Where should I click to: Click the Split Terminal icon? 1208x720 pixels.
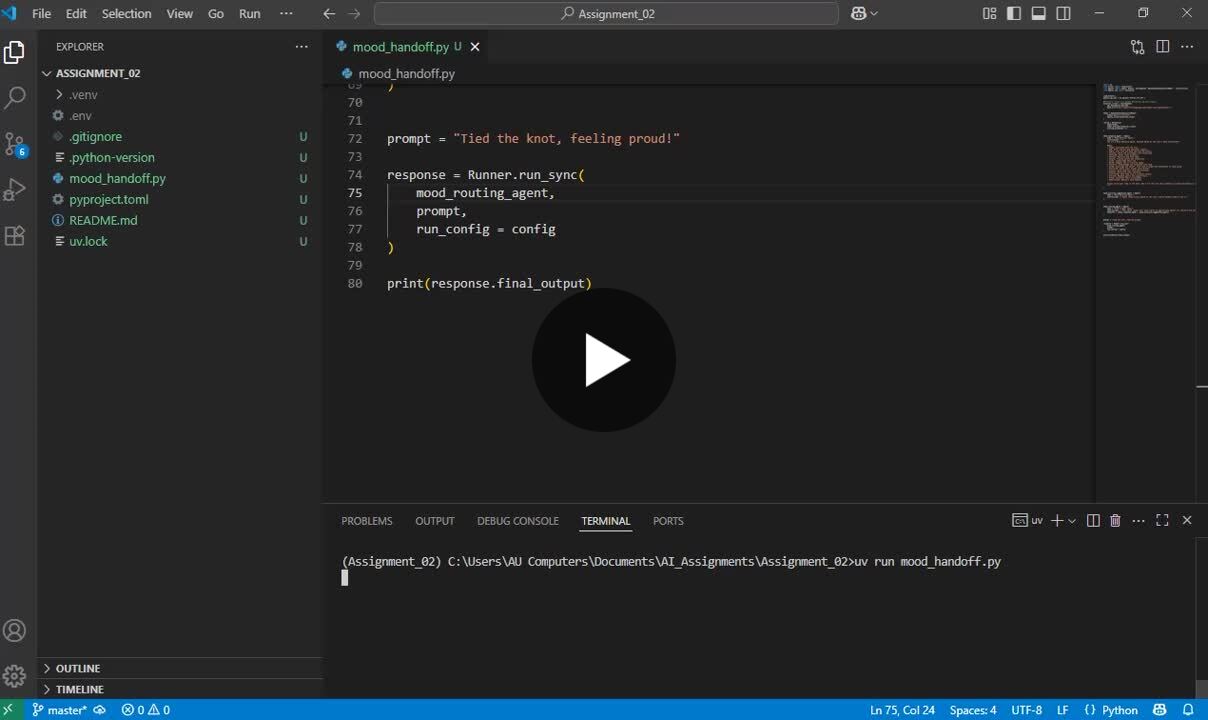[x=1093, y=521]
